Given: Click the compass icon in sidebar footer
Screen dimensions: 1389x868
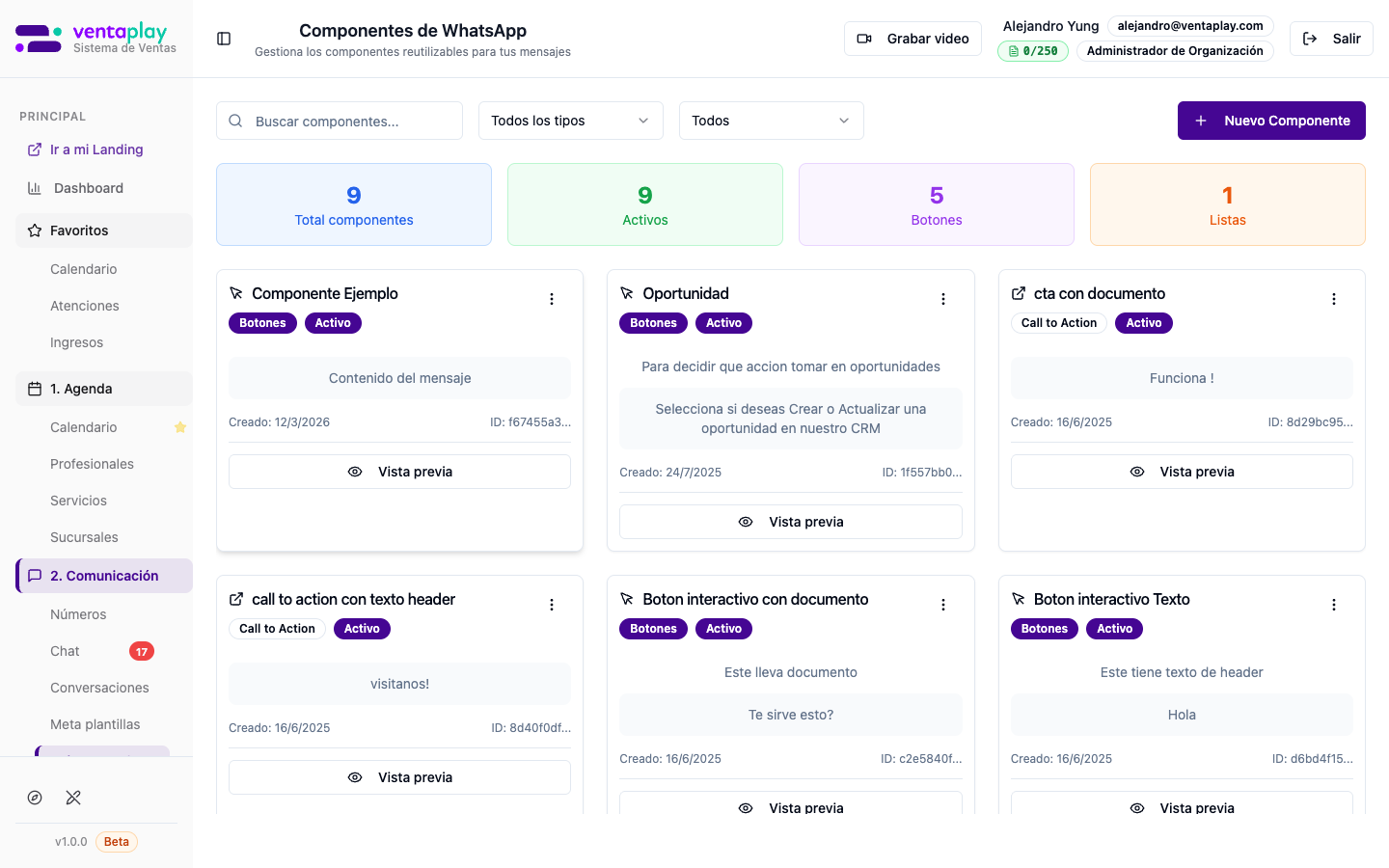Looking at the screenshot, I should [x=35, y=798].
